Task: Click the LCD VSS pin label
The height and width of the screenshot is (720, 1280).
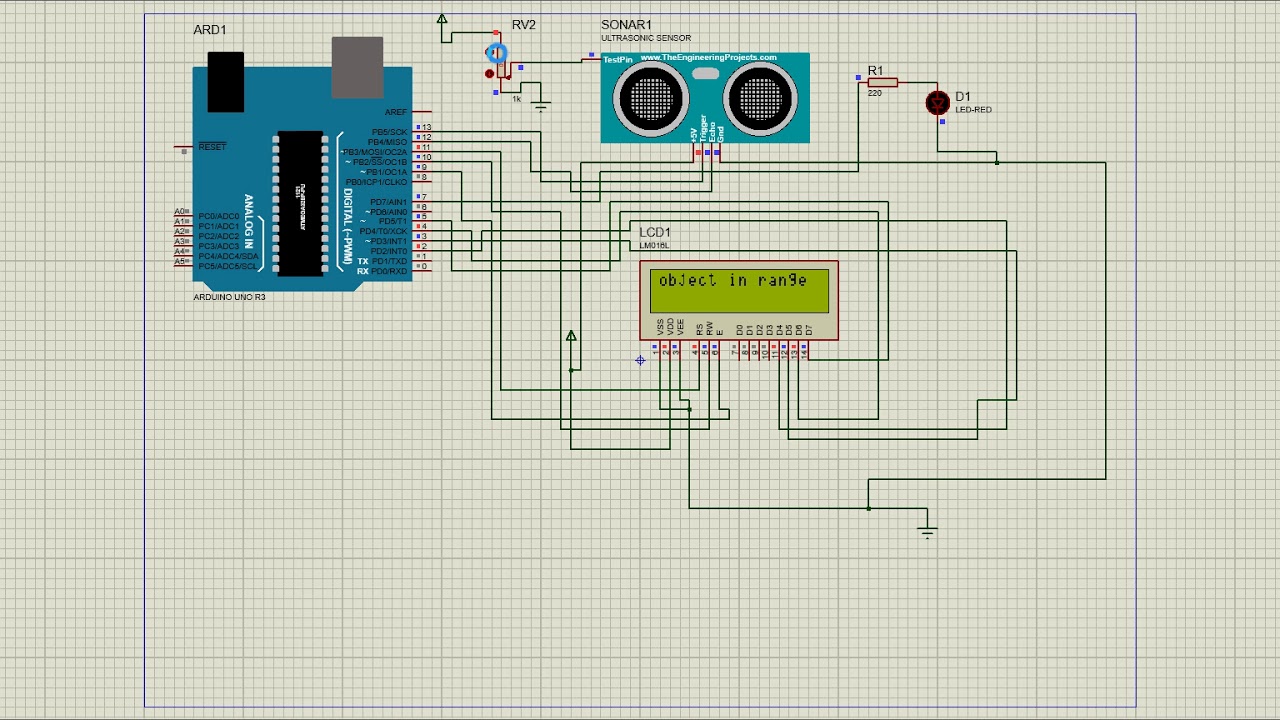Action: pyautogui.click(x=660, y=327)
